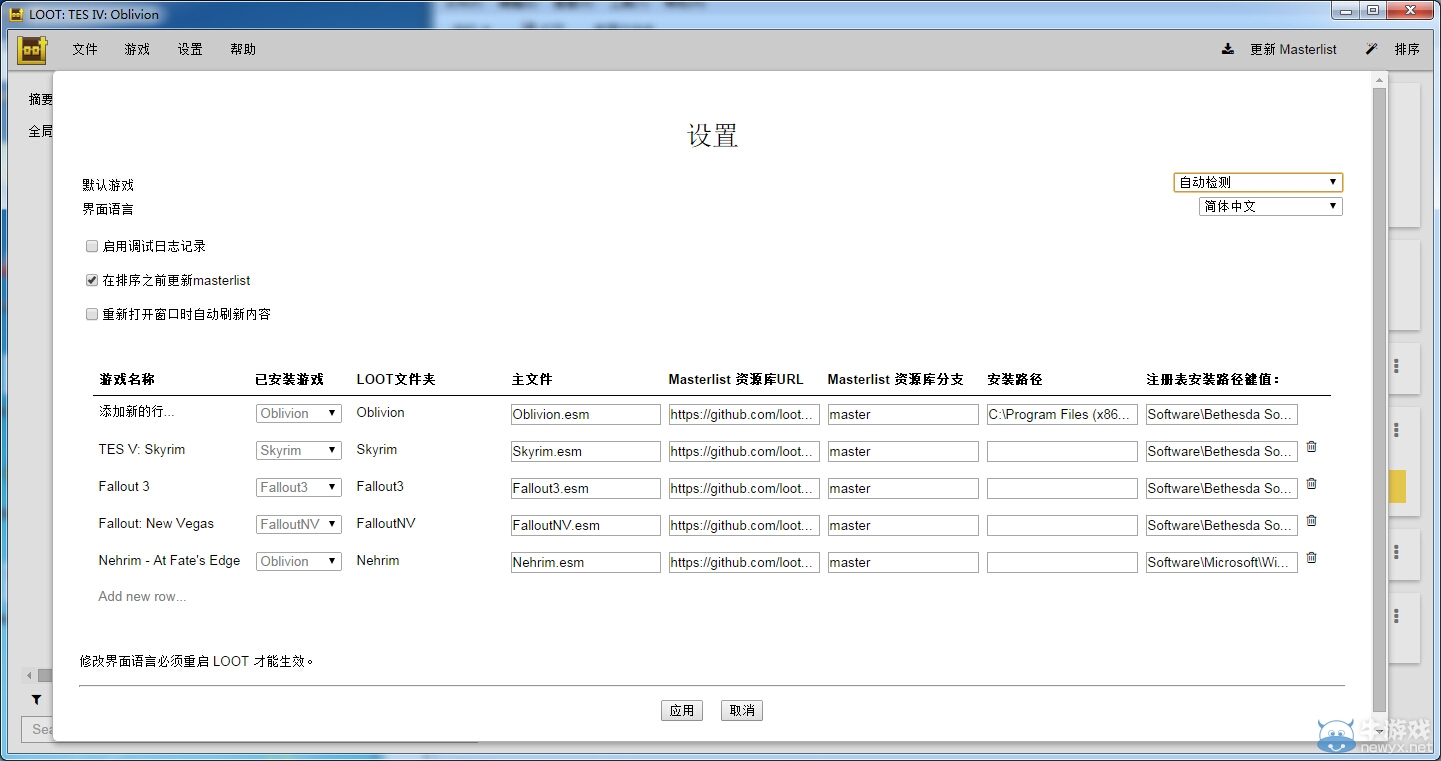Click the Nehrim - At Fate's Edge name
This screenshot has width=1441, height=761.
click(x=169, y=560)
